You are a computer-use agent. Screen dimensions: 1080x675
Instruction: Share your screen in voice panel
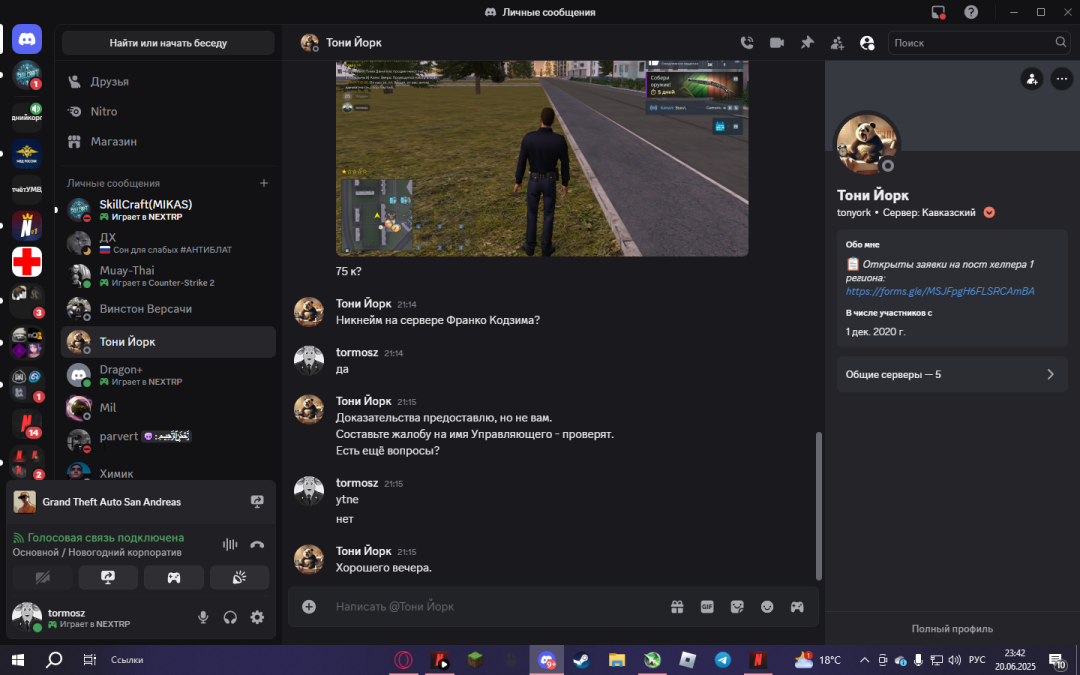(x=108, y=577)
